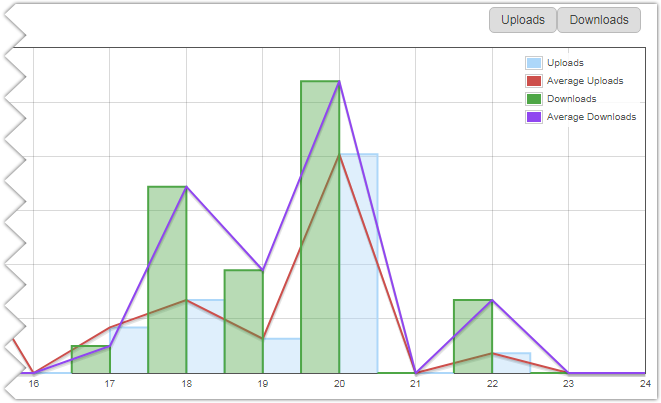Click the red Average Uploads legend swatch
The height and width of the screenshot is (403, 661).
tap(535, 81)
